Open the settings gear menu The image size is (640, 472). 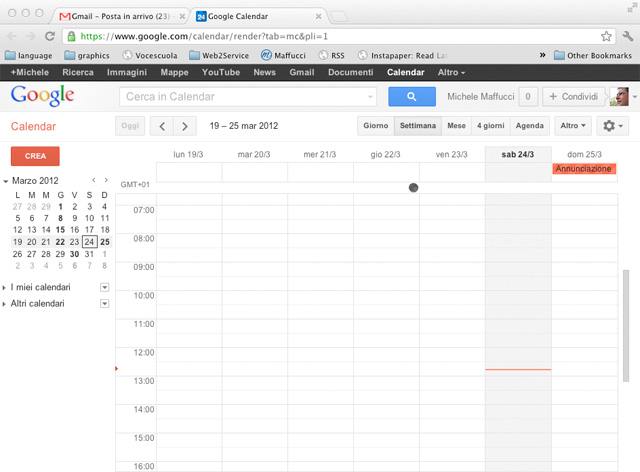pyautogui.click(x=612, y=126)
